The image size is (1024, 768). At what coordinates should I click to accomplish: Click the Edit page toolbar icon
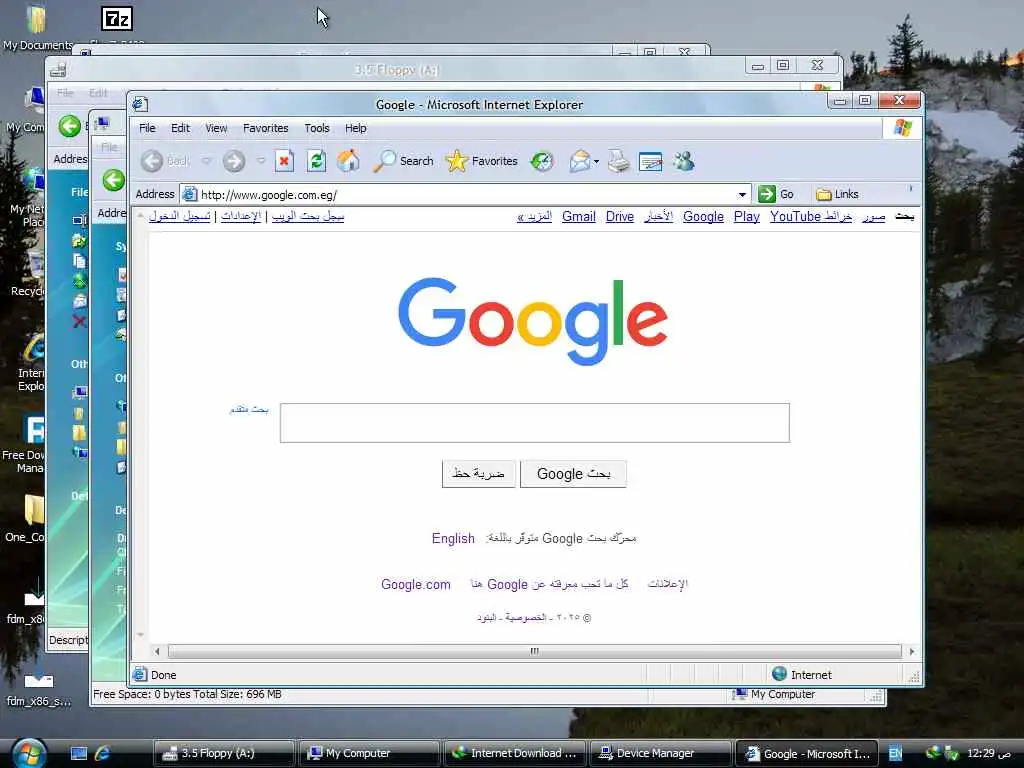click(650, 161)
